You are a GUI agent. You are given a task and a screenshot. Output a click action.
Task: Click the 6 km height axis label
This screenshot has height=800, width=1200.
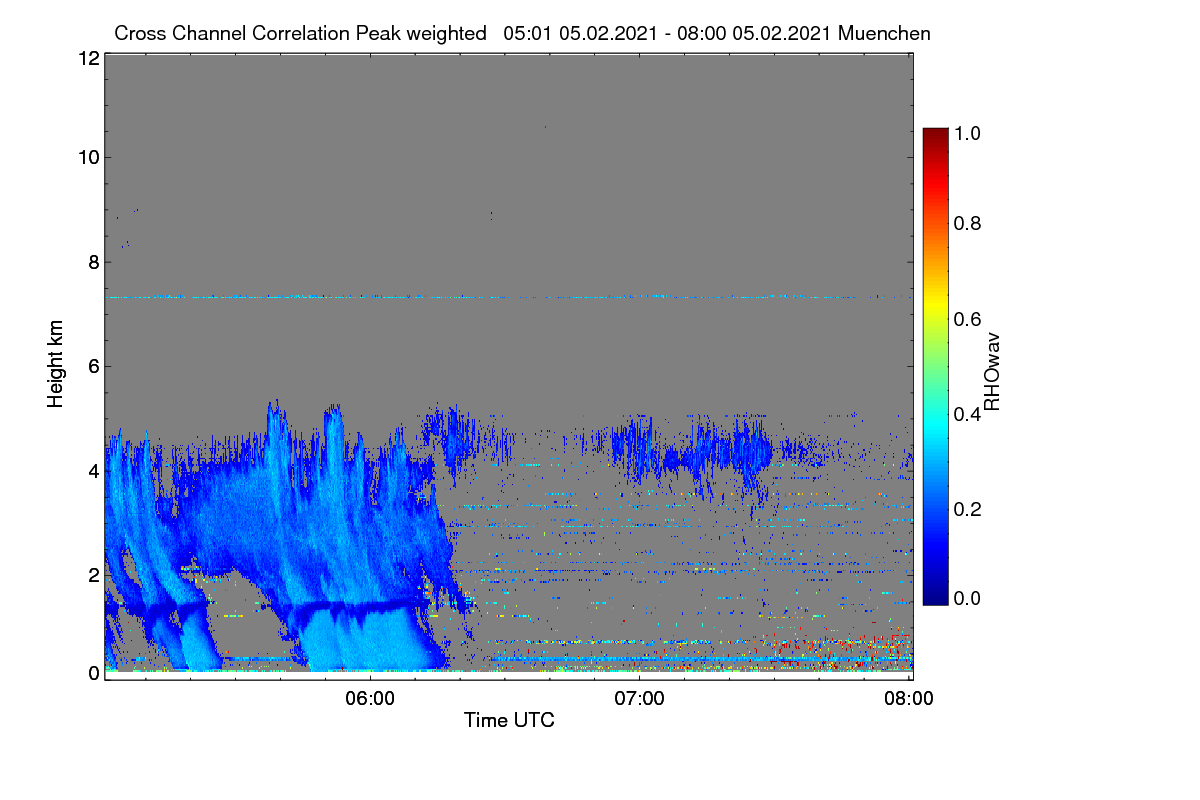(93, 366)
